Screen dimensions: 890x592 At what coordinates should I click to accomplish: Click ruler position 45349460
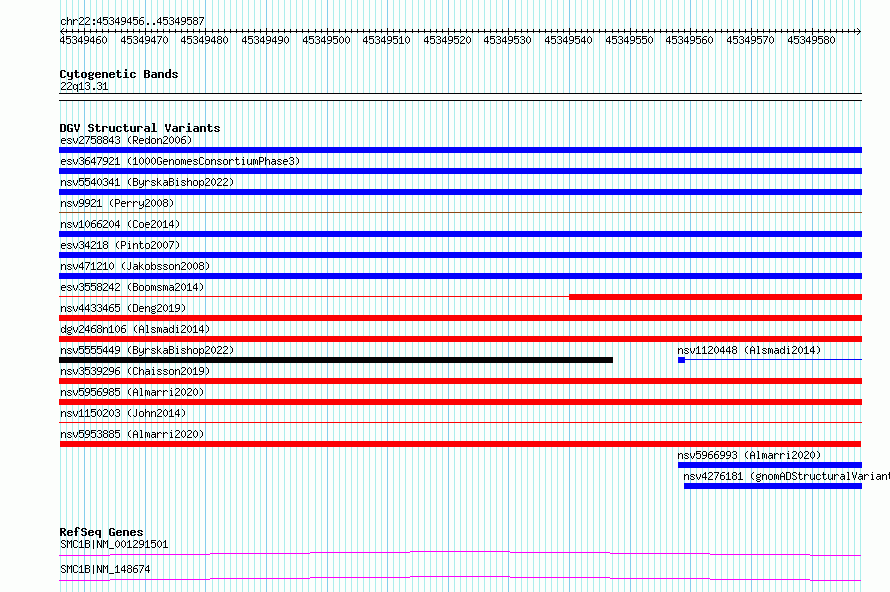coord(83,40)
